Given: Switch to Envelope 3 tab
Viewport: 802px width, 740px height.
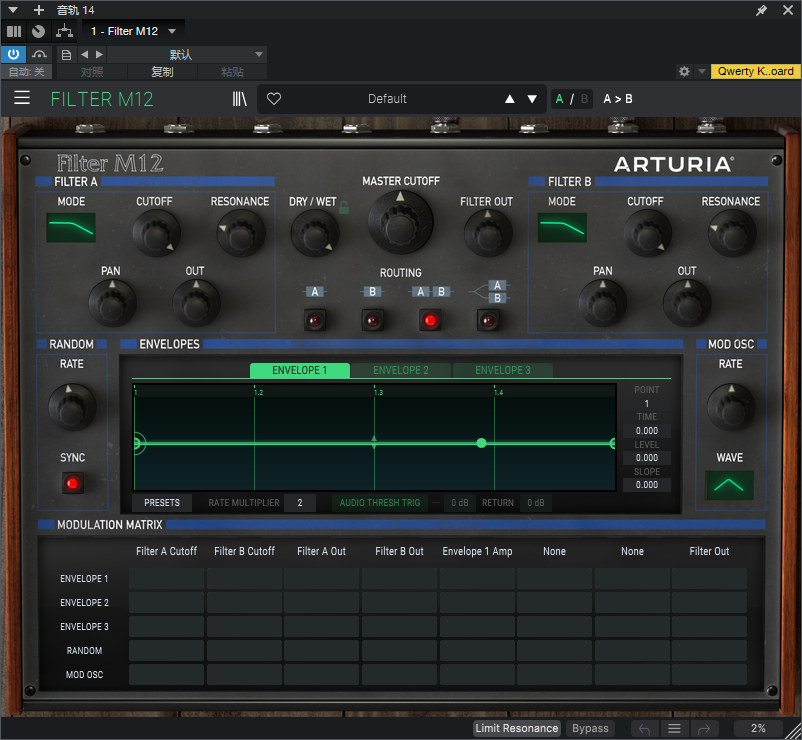Looking at the screenshot, I should coord(502,370).
